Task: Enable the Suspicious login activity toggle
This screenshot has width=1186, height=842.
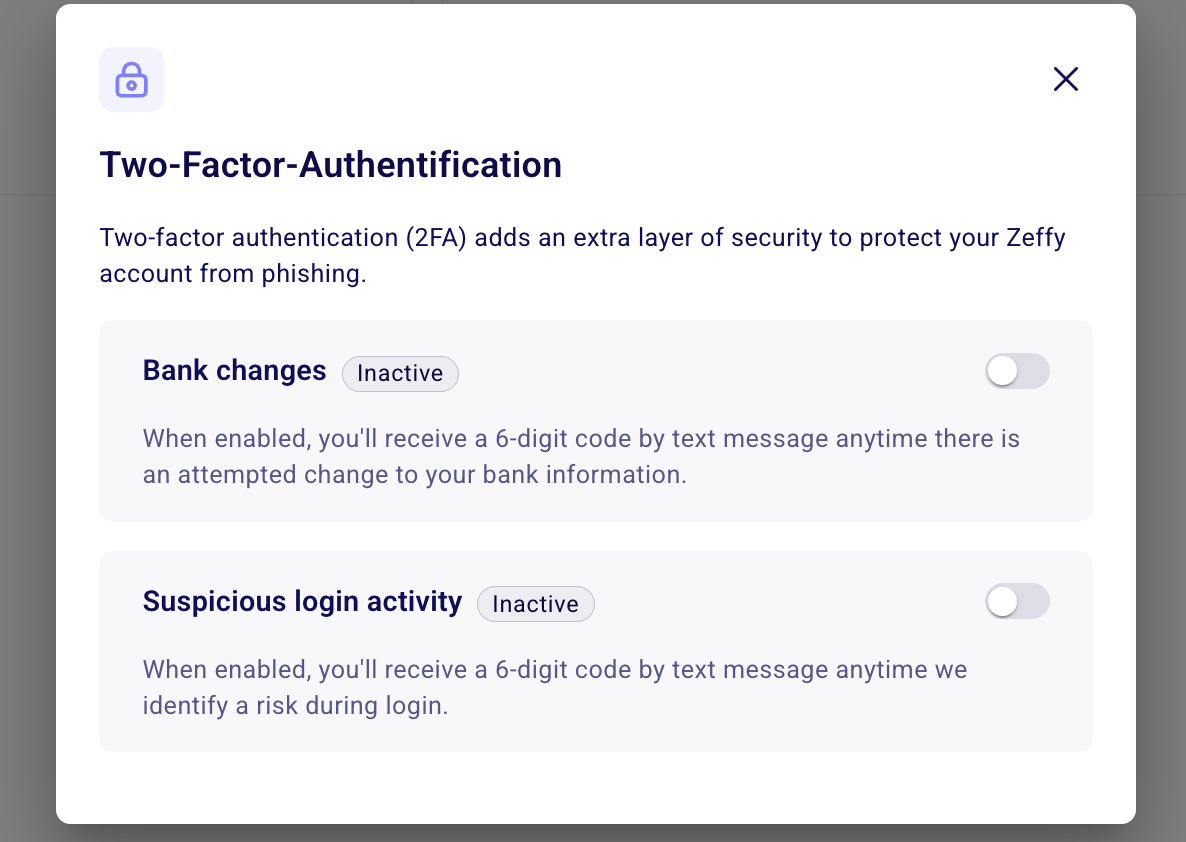Action: coord(1017,601)
